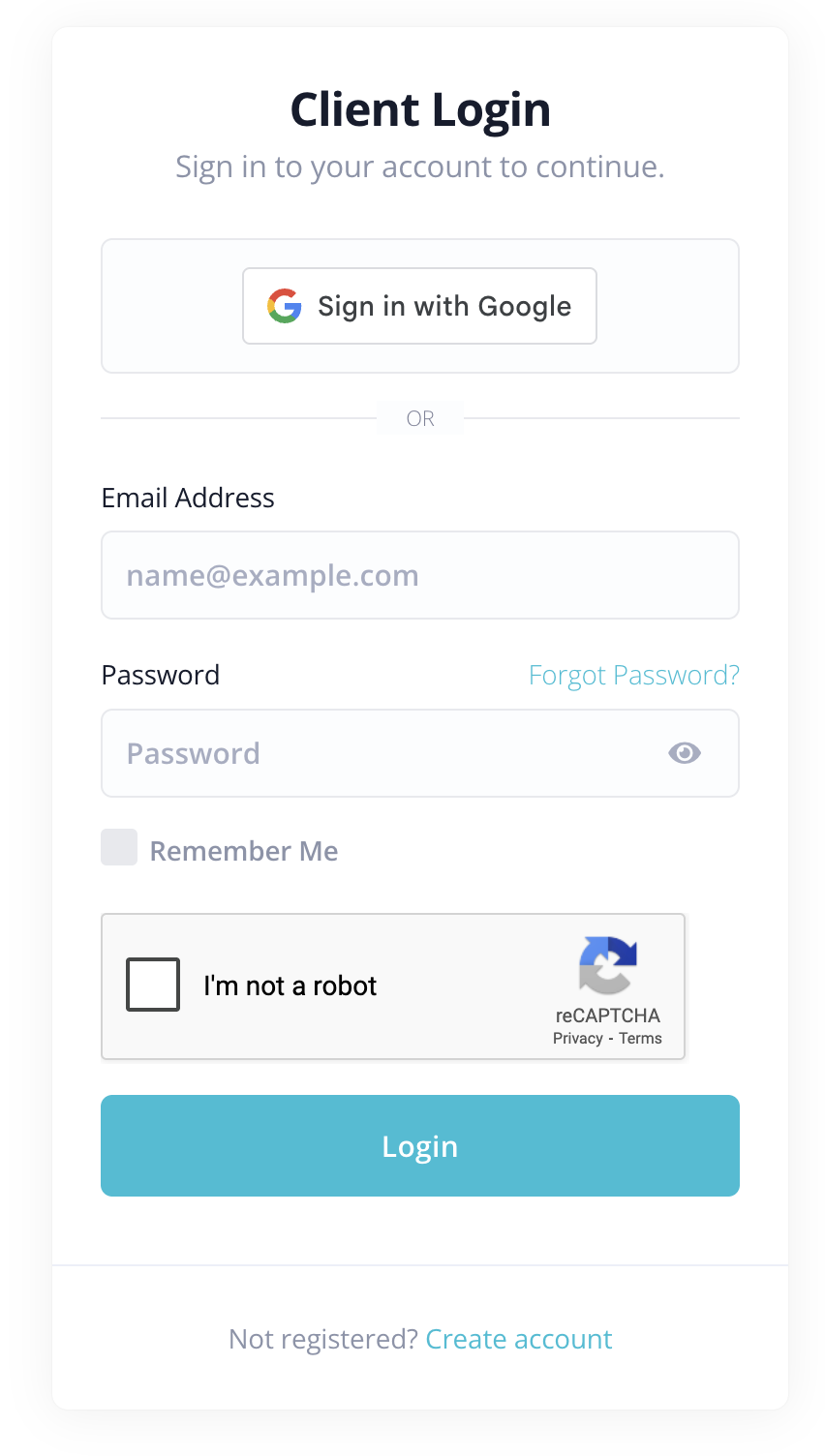
Task: Follow the Create account link
Action: [519, 1339]
